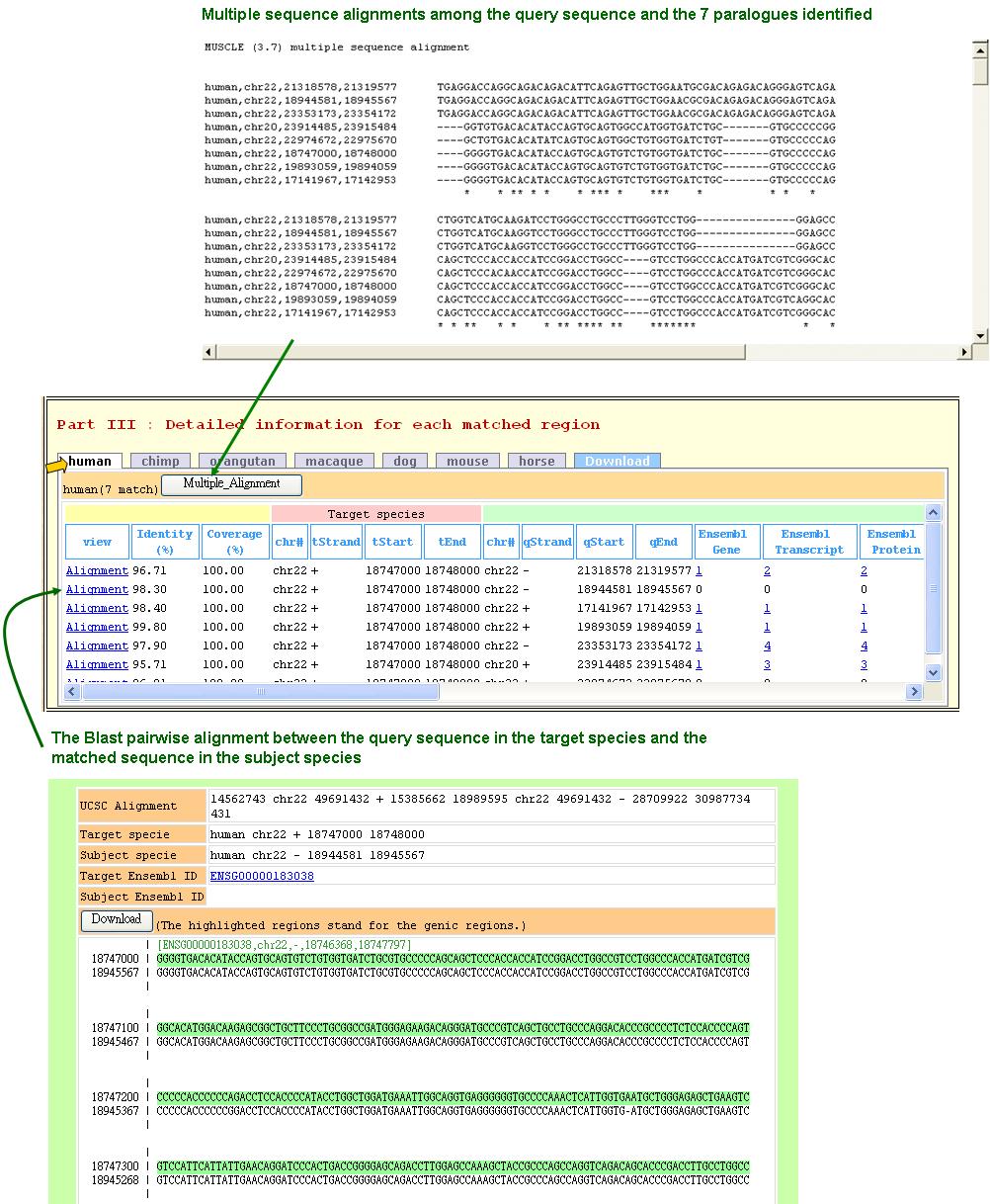Screen dimensions: 990x1204
Task: Click the Ensembl Protein column header
Action: point(892,542)
